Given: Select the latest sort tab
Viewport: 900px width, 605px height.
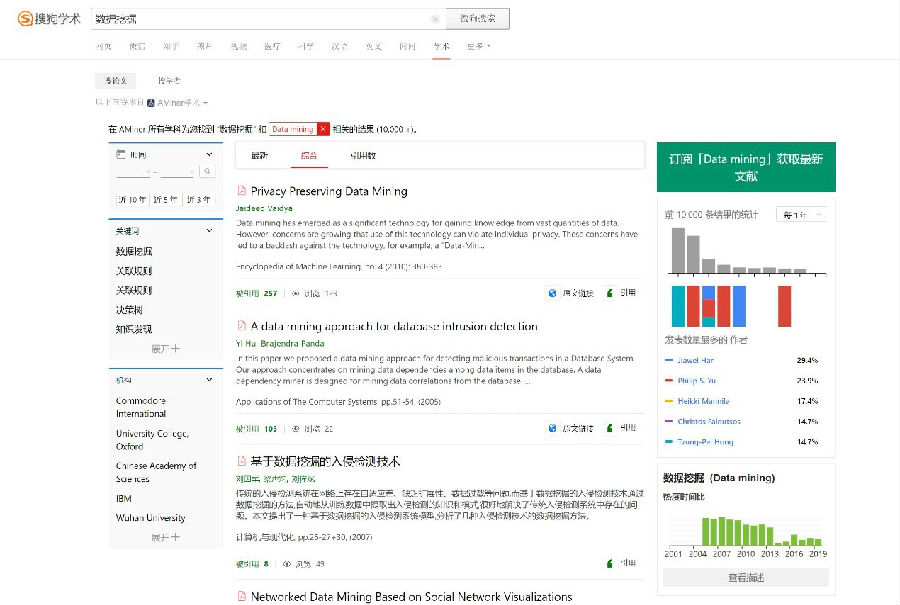Looking at the screenshot, I should point(259,156).
